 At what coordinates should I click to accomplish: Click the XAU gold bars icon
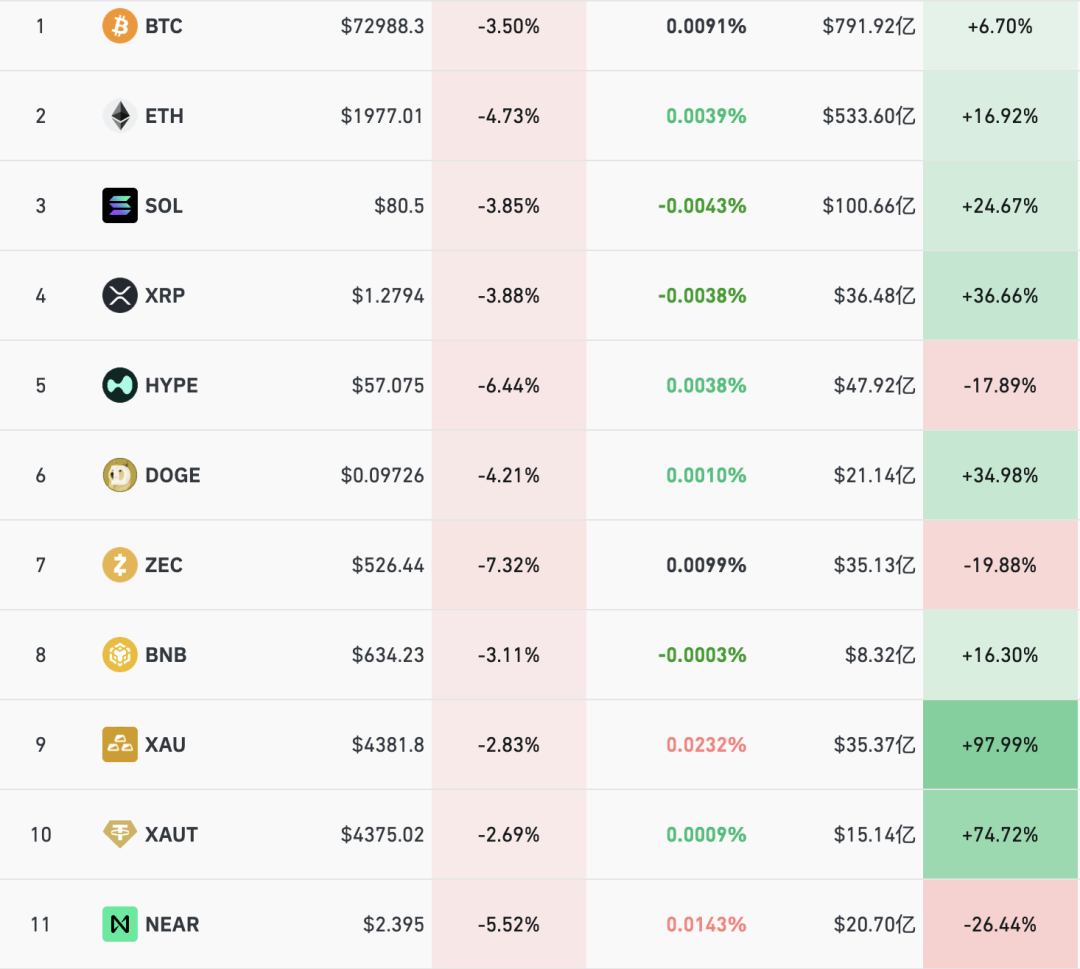(x=120, y=744)
